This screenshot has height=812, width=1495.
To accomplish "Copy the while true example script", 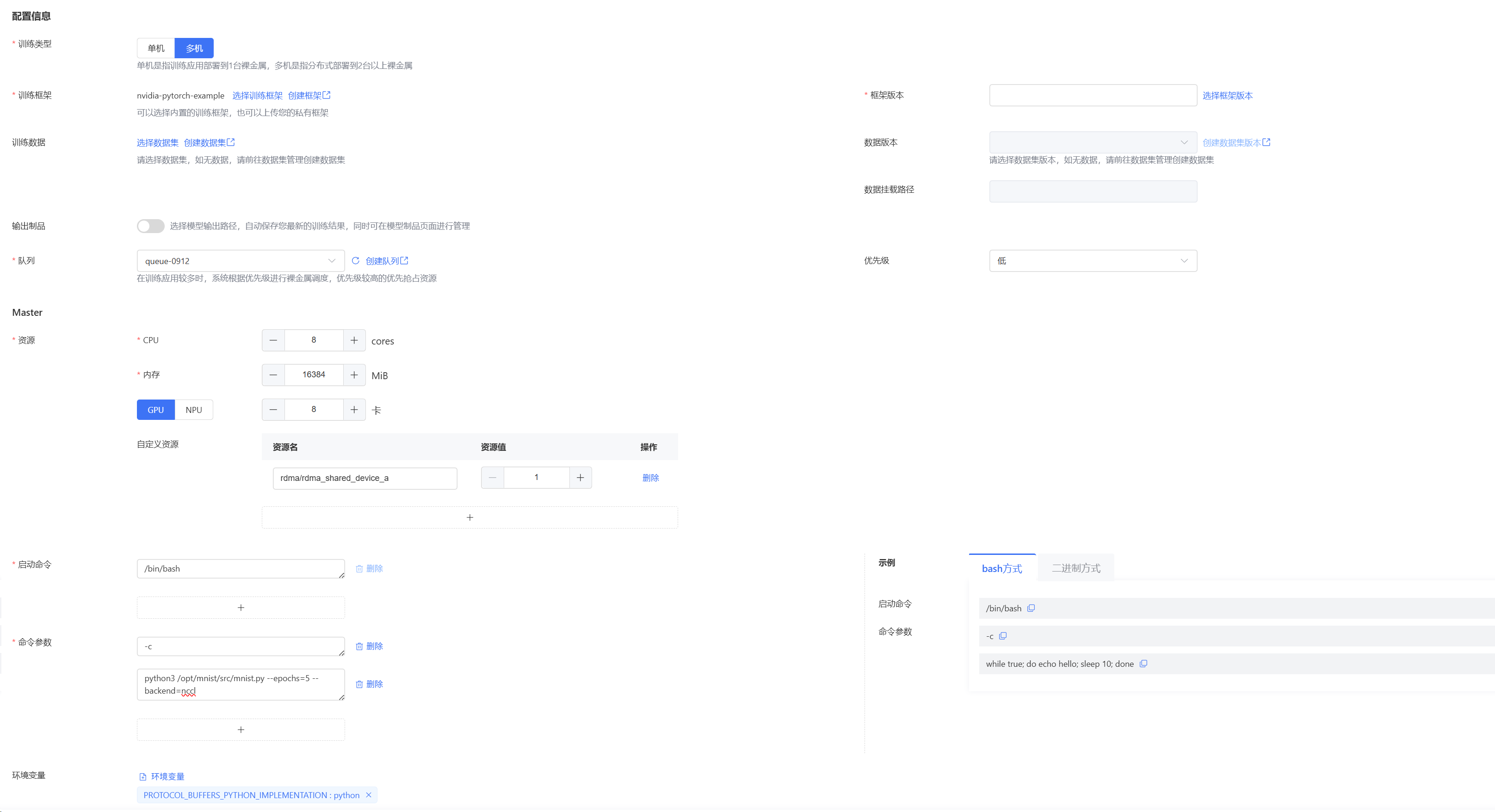I will coord(1143,664).
